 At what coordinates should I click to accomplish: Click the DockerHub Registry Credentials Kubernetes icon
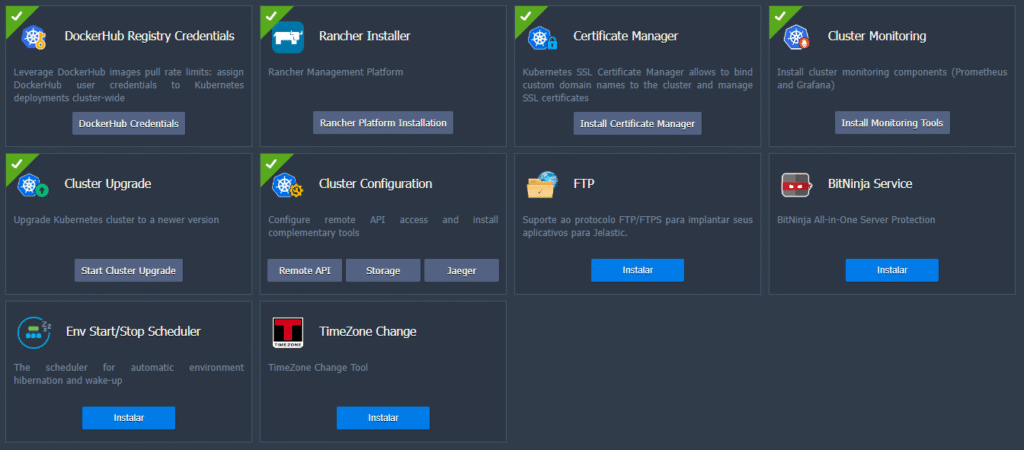[35, 38]
